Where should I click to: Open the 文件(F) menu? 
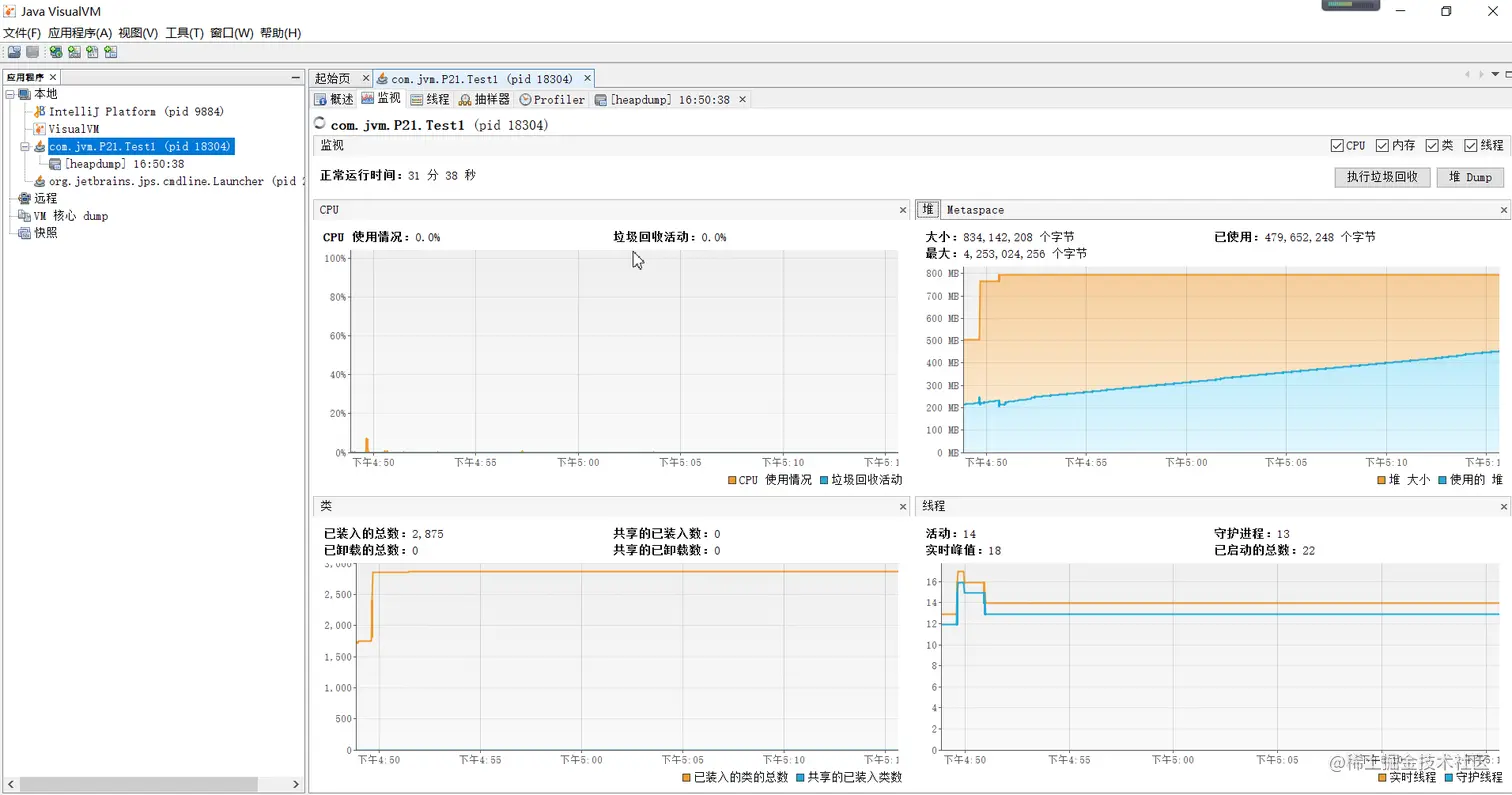(22, 33)
